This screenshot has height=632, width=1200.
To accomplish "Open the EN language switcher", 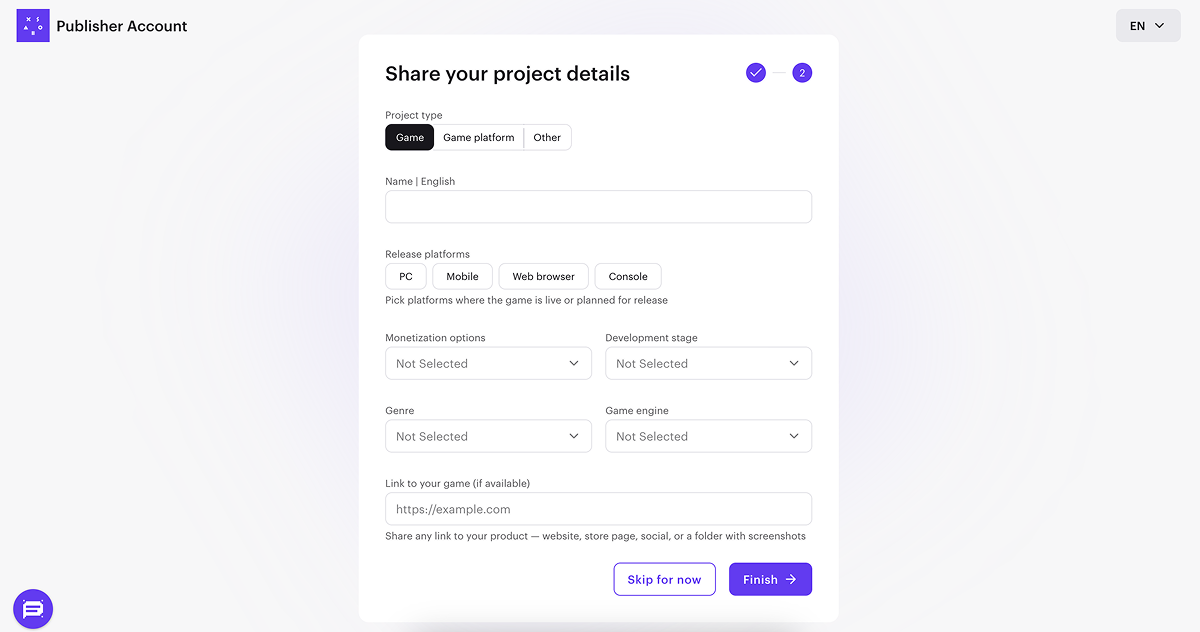I will pyautogui.click(x=1147, y=26).
